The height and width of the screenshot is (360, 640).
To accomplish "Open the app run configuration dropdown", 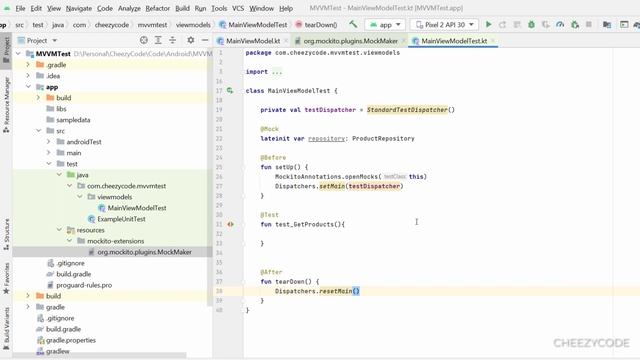I will pyautogui.click(x=385, y=25).
